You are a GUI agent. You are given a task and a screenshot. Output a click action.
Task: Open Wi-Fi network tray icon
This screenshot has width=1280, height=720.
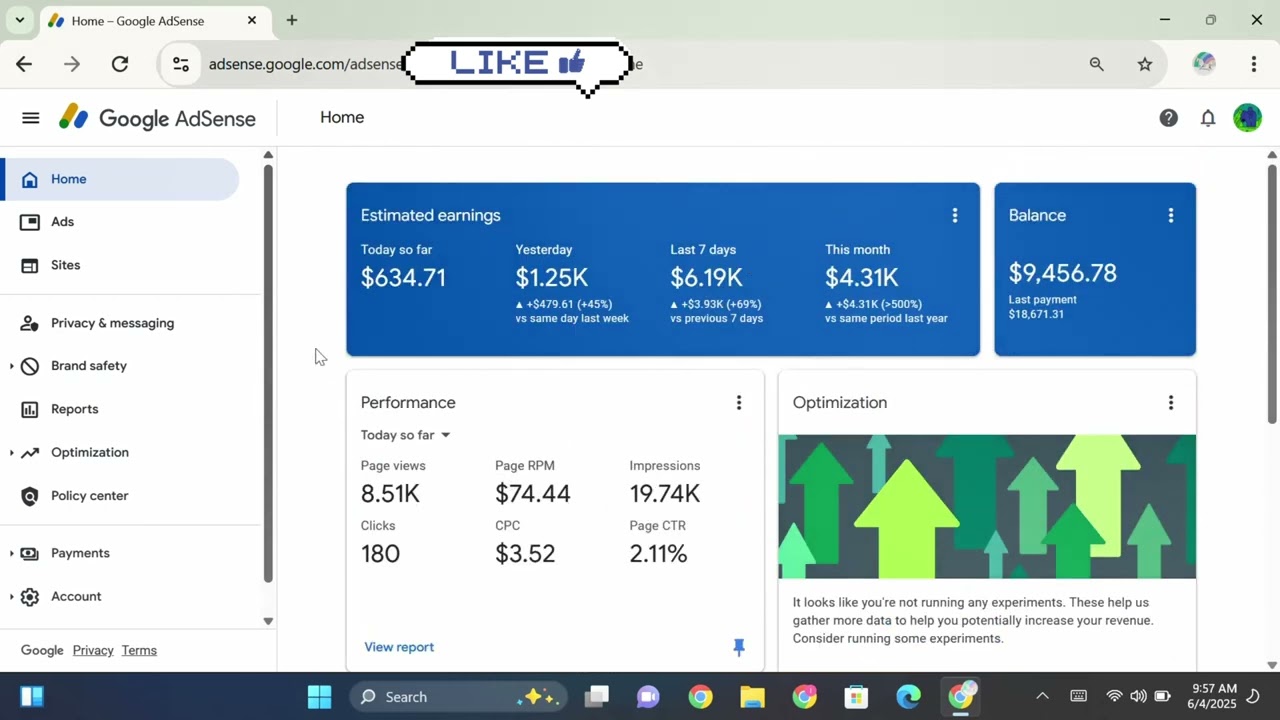(x=1114, y=697)
